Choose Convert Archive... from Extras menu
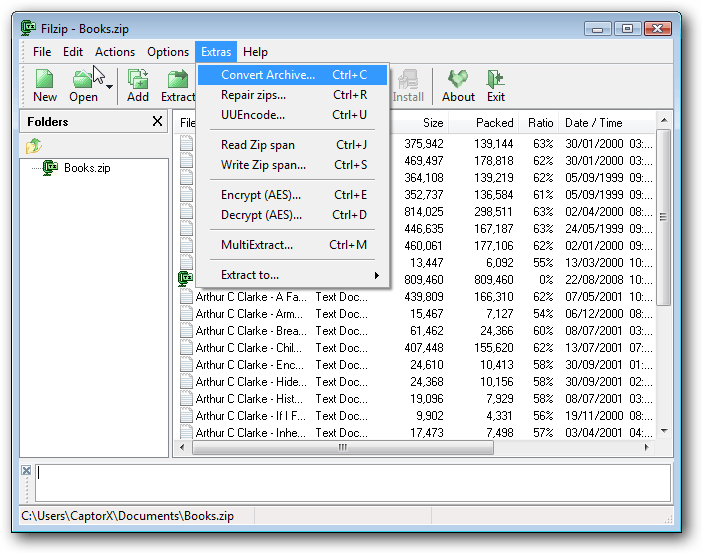This screenshot has height=553, width=702. 292,75
